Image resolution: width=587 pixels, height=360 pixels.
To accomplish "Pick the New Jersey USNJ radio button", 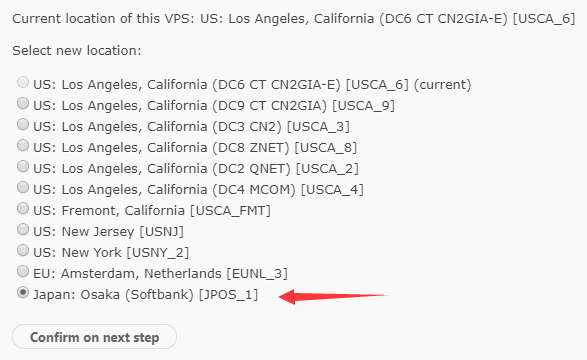I will click(x=23, y=229).
